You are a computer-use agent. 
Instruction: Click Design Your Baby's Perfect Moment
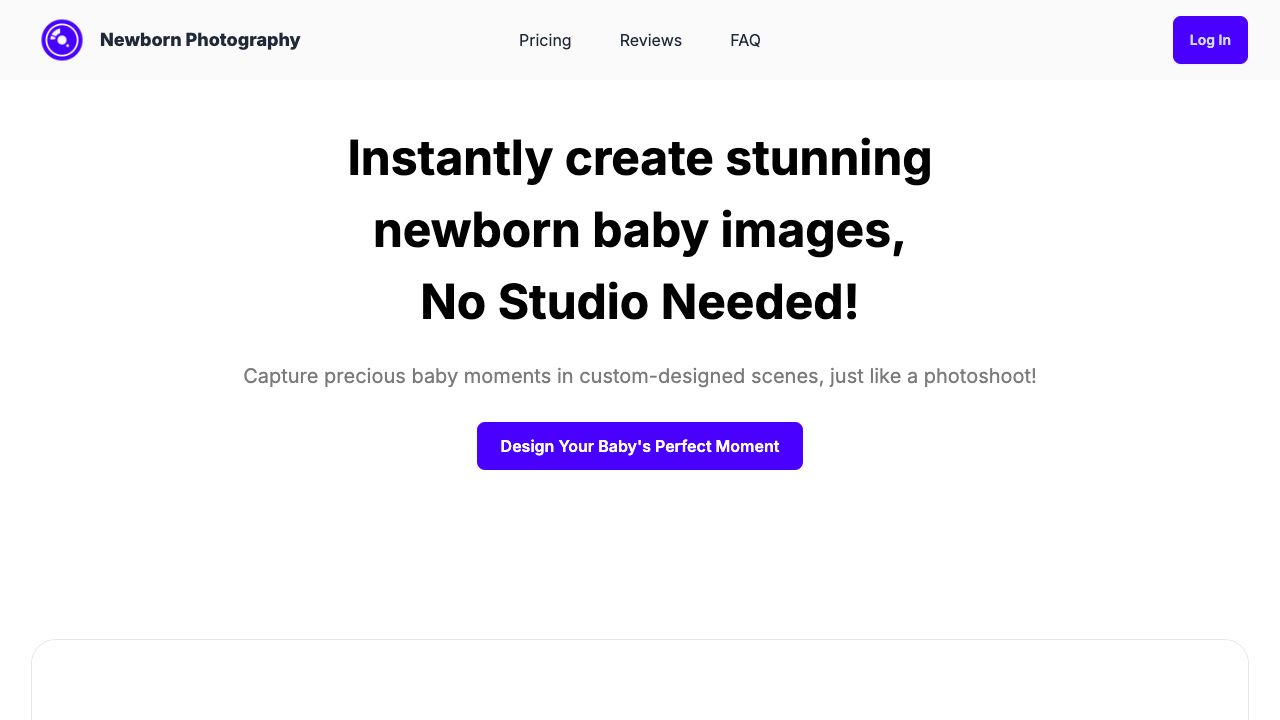pyautogui.click(x=640, y=446)
